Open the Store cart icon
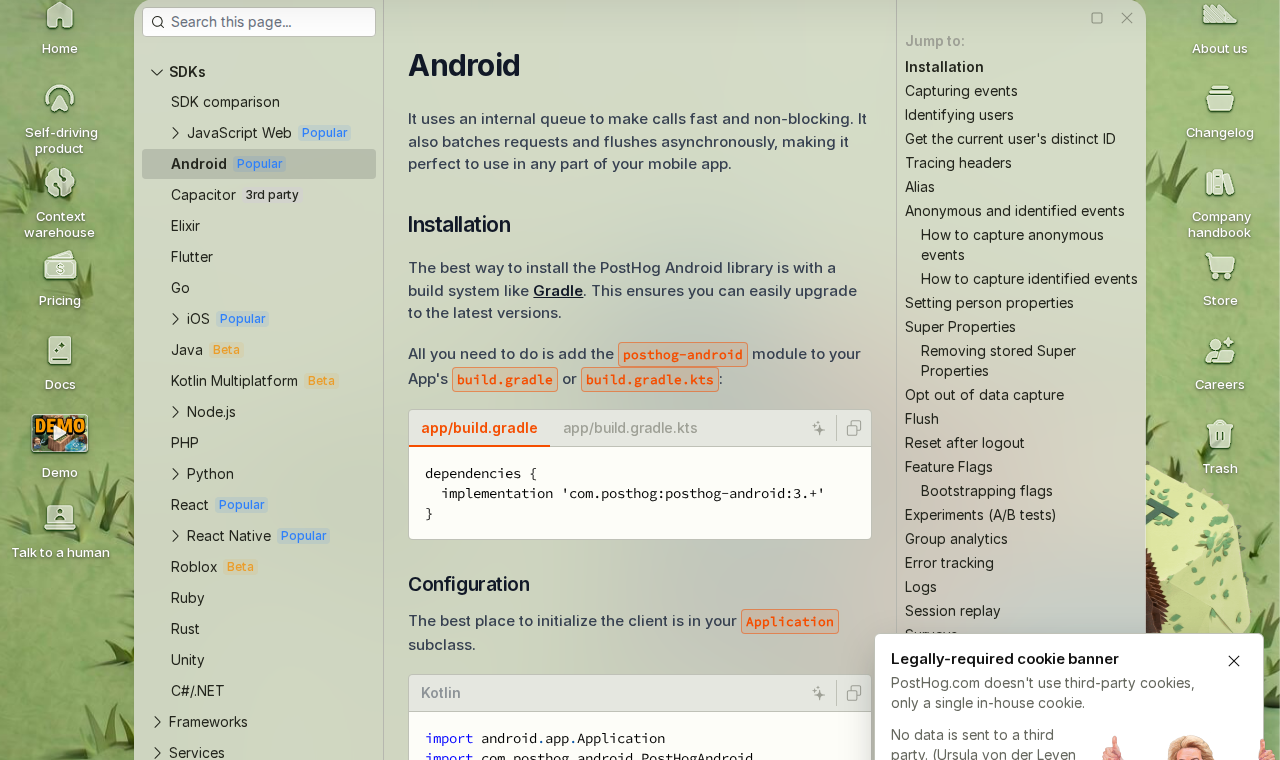1280x760 pixels. point(1220,267)
